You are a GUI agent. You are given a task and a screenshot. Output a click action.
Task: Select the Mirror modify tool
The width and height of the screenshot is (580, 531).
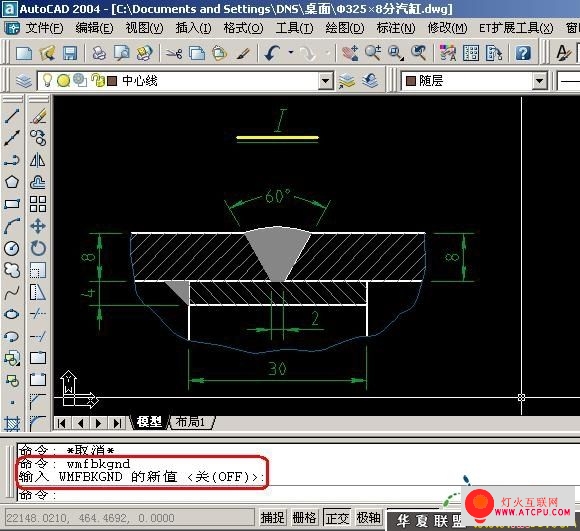(x=38, y=160)
